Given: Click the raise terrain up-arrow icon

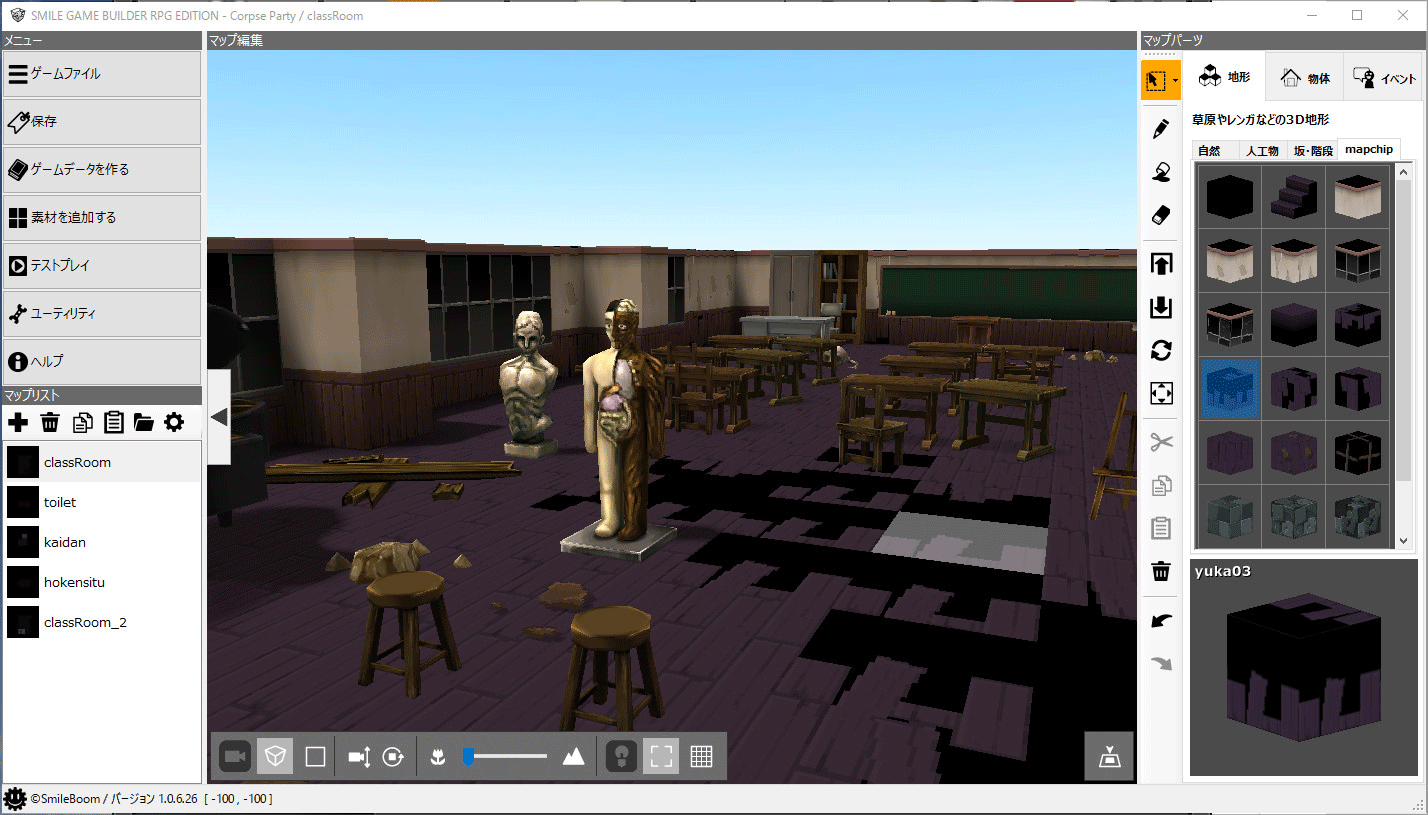Looking at the screenshot, I should tap(1161, 264).
